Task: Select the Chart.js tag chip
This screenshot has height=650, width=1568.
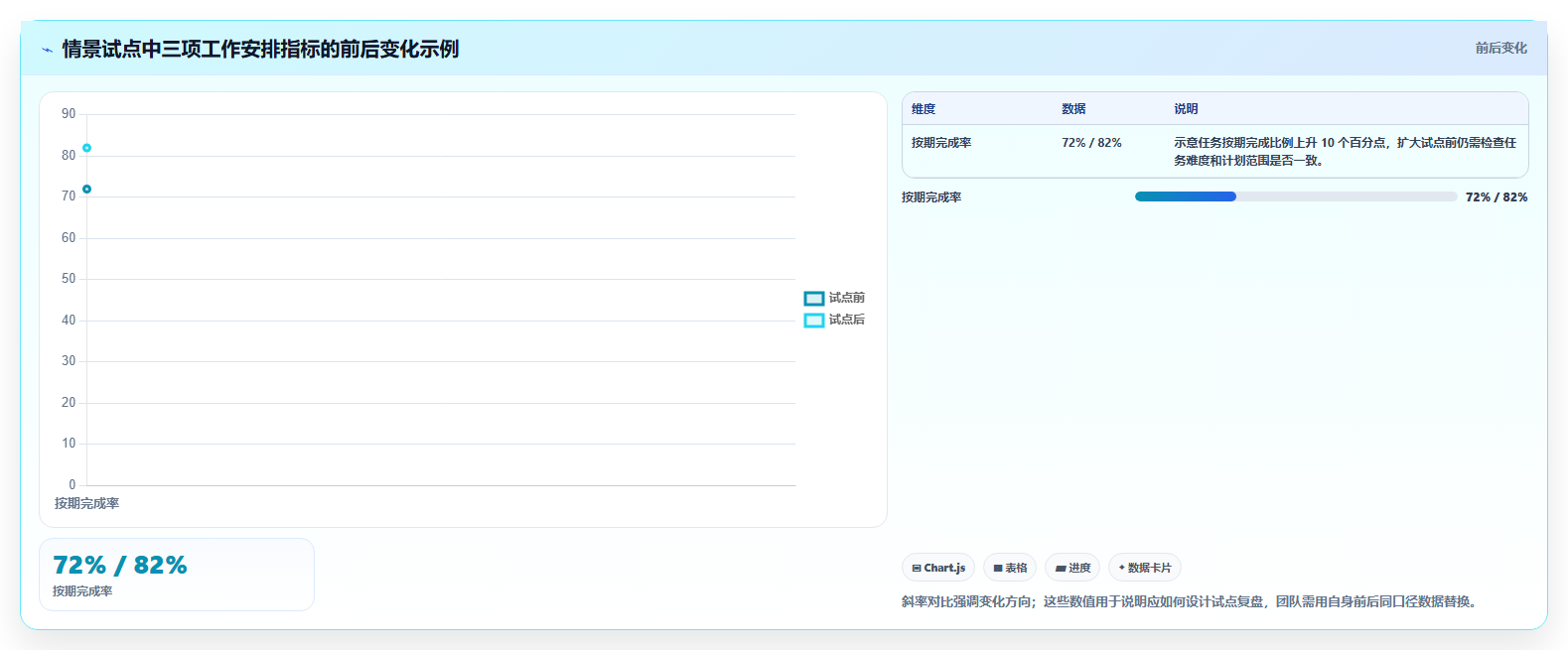Action: [938, 568]
